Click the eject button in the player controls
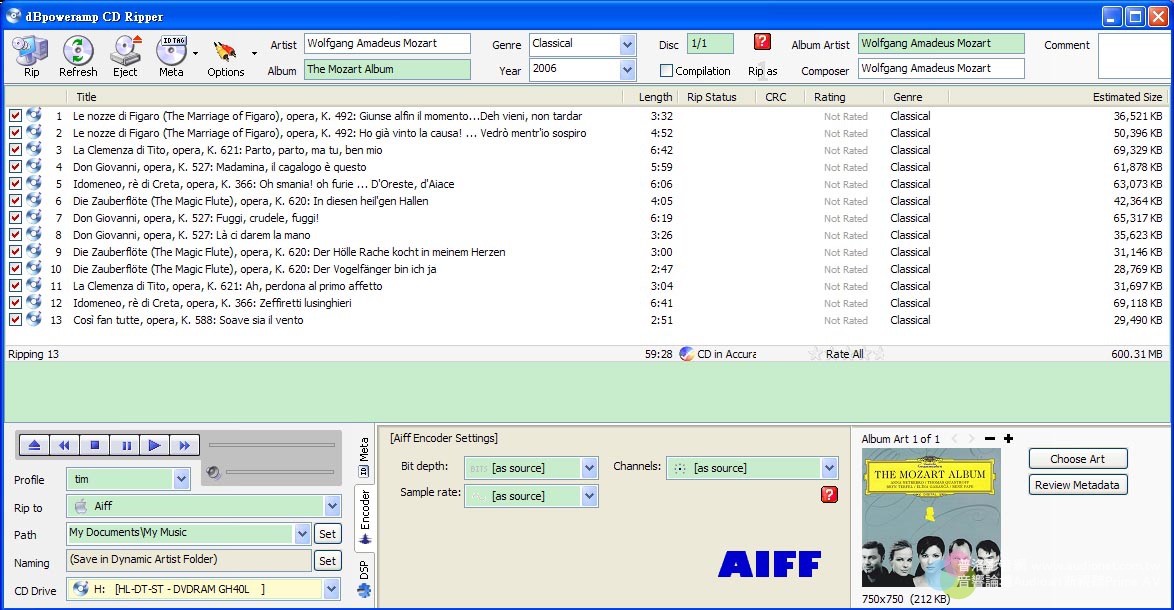Screen dimensions: 1174x610 coord(34,445)
